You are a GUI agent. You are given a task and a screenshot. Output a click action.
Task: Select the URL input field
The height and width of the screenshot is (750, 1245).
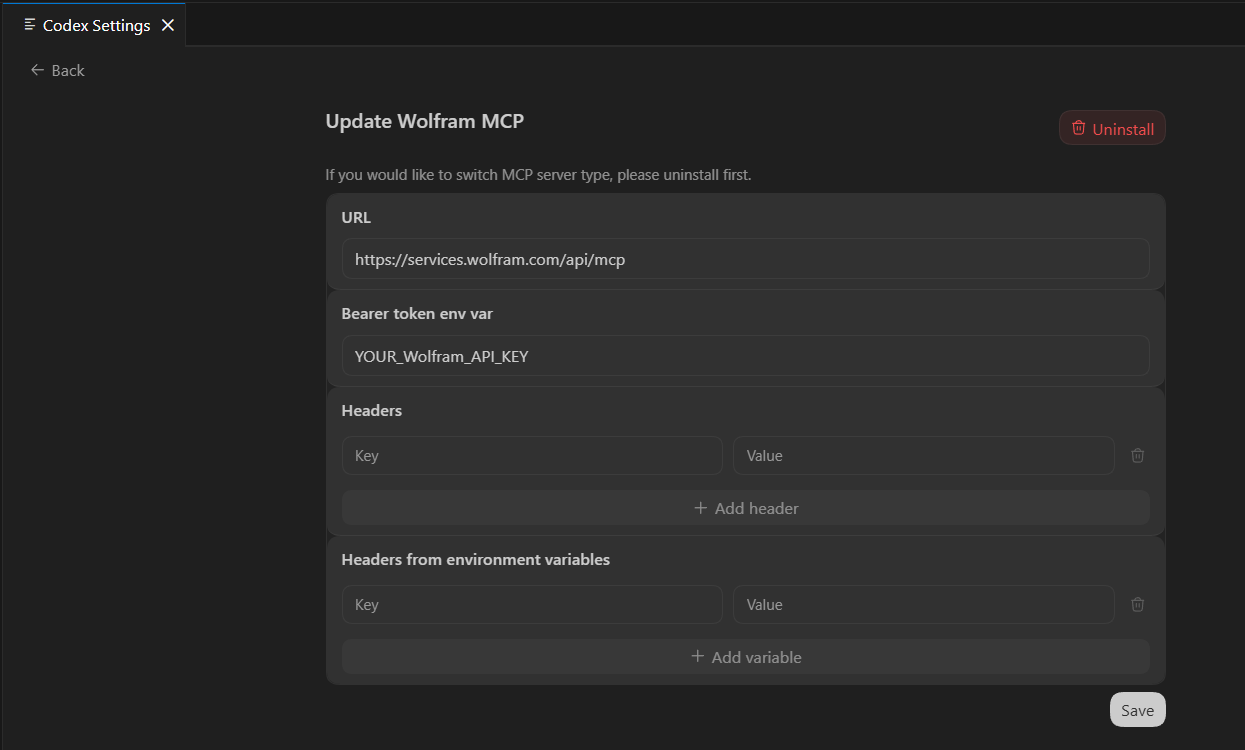(x=746, y=258)
